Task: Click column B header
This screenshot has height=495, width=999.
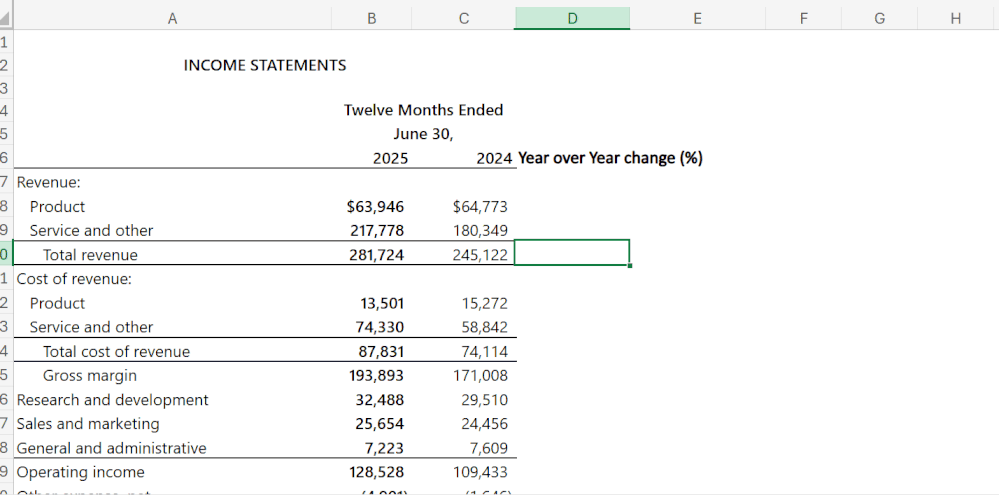Action: 372,18
